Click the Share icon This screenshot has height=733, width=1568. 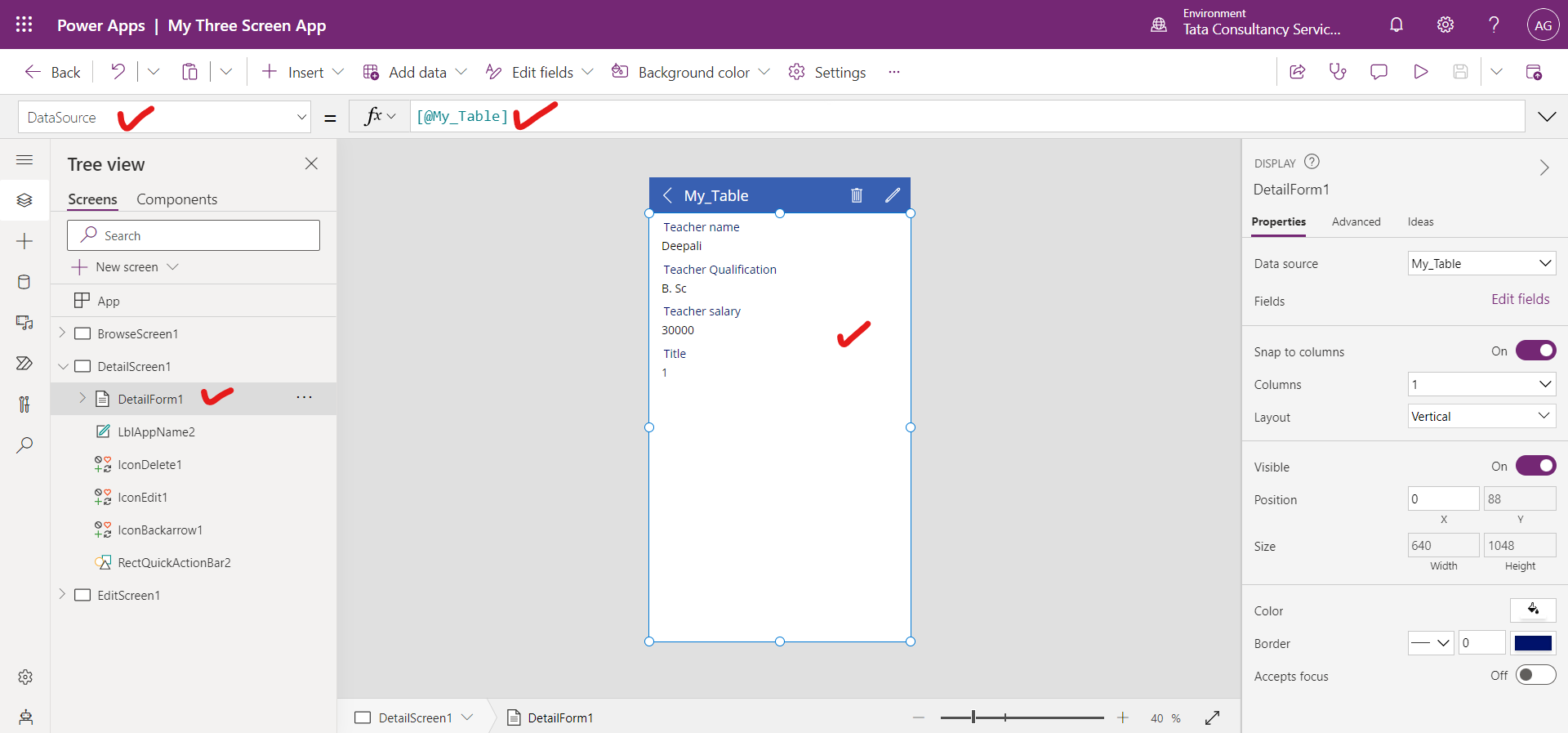(1297, 72)
